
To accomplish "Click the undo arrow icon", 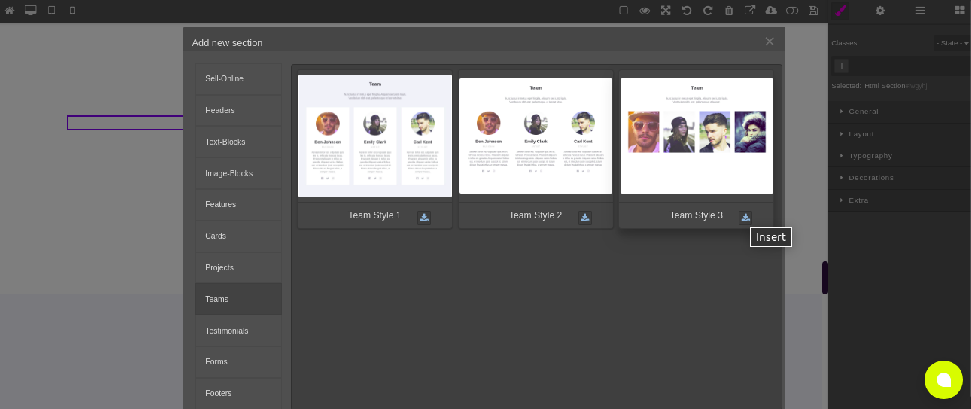I will pyautogui.click(x=687, y=11).
